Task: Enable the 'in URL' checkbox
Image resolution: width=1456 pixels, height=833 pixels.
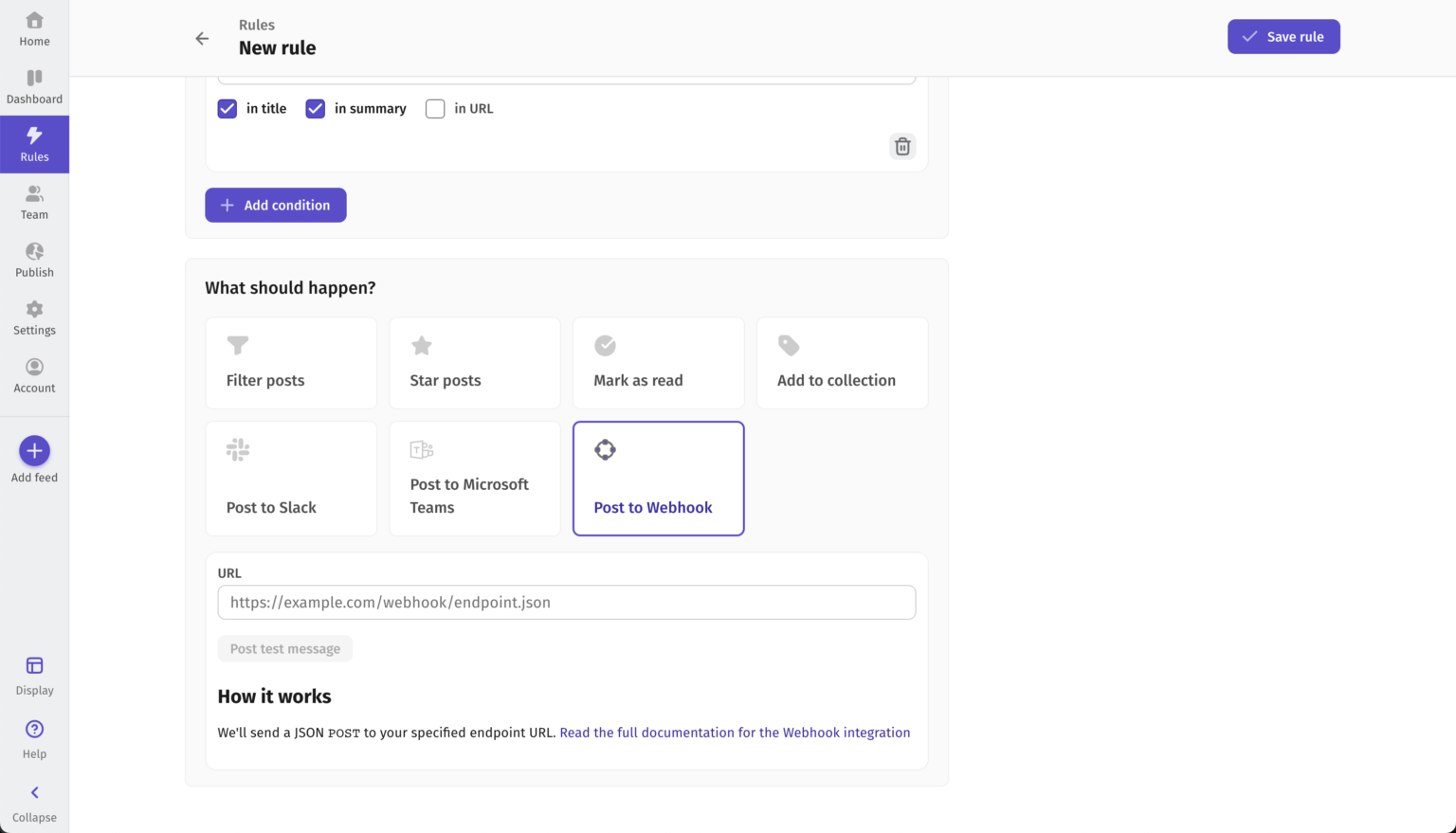Action: click(435, 108)
